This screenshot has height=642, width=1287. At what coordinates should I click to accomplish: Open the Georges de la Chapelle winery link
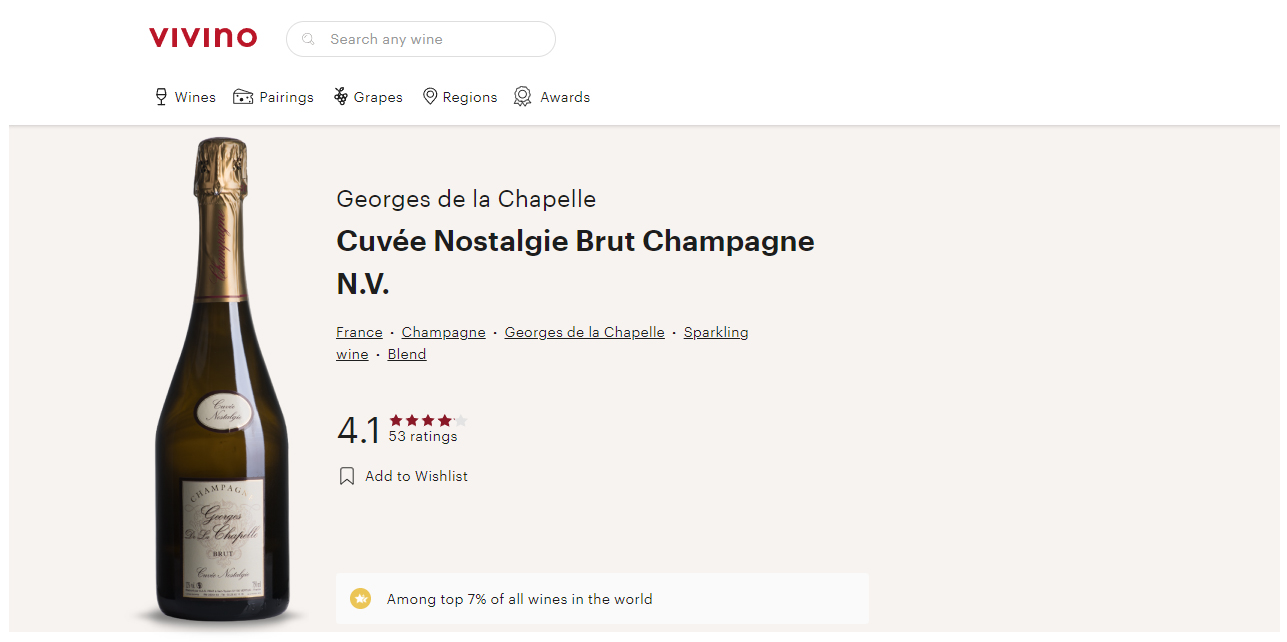pos(584,332)
